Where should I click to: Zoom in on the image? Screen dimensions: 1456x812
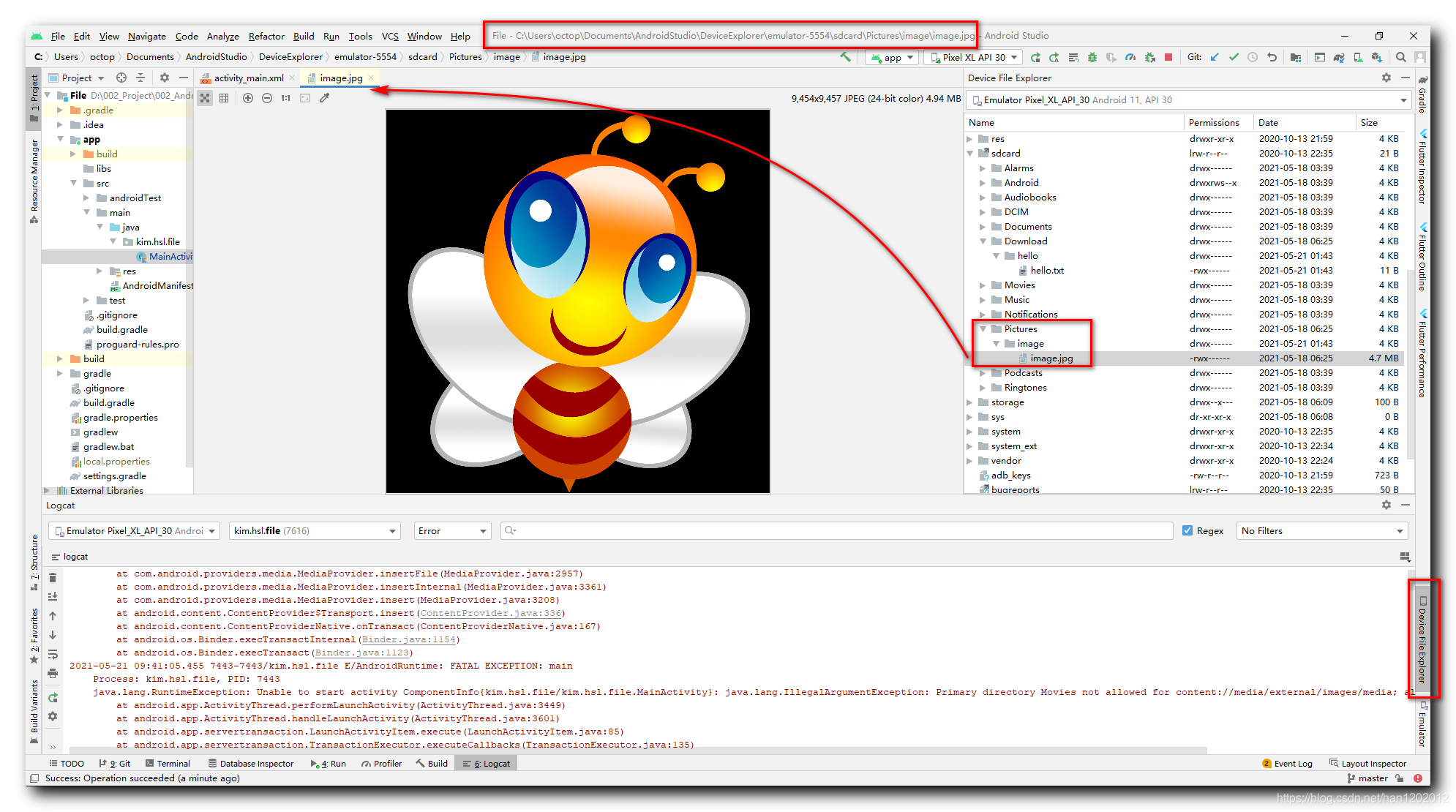click(248, 98)
